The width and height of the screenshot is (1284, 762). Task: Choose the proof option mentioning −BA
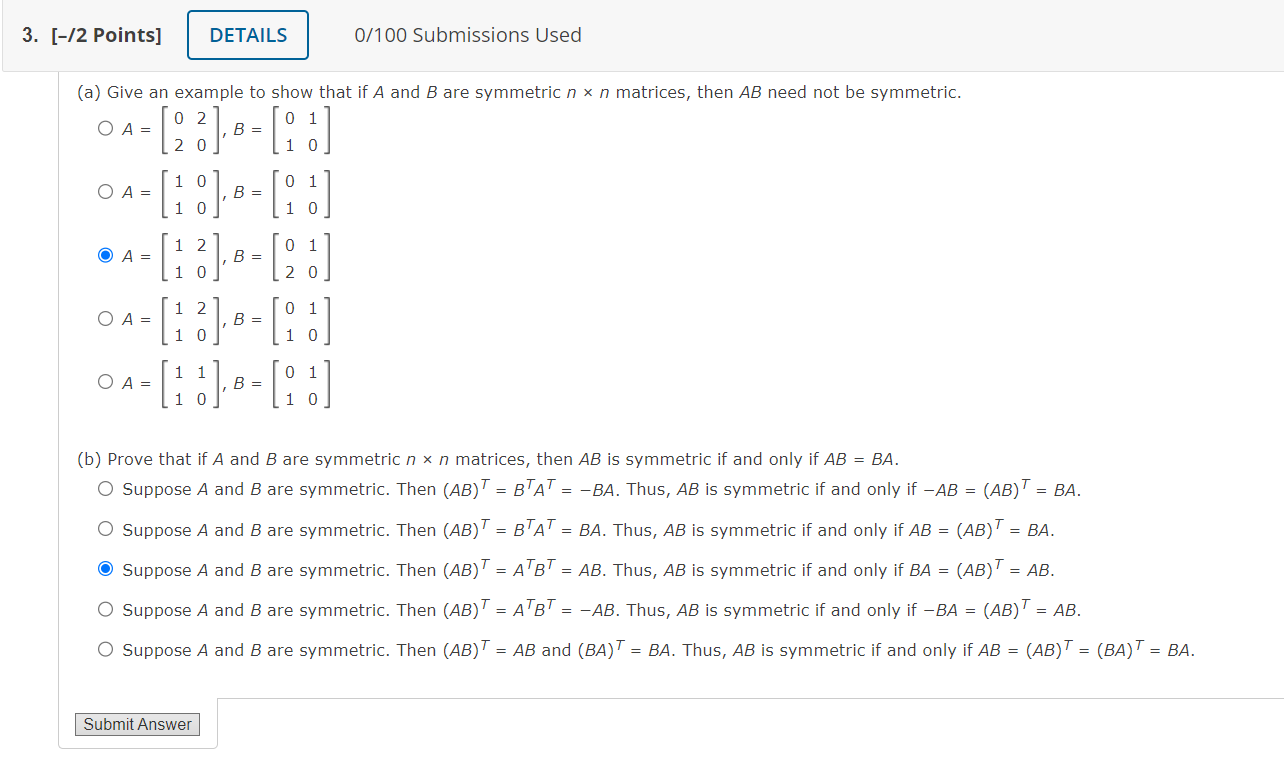tap(105, 489)
